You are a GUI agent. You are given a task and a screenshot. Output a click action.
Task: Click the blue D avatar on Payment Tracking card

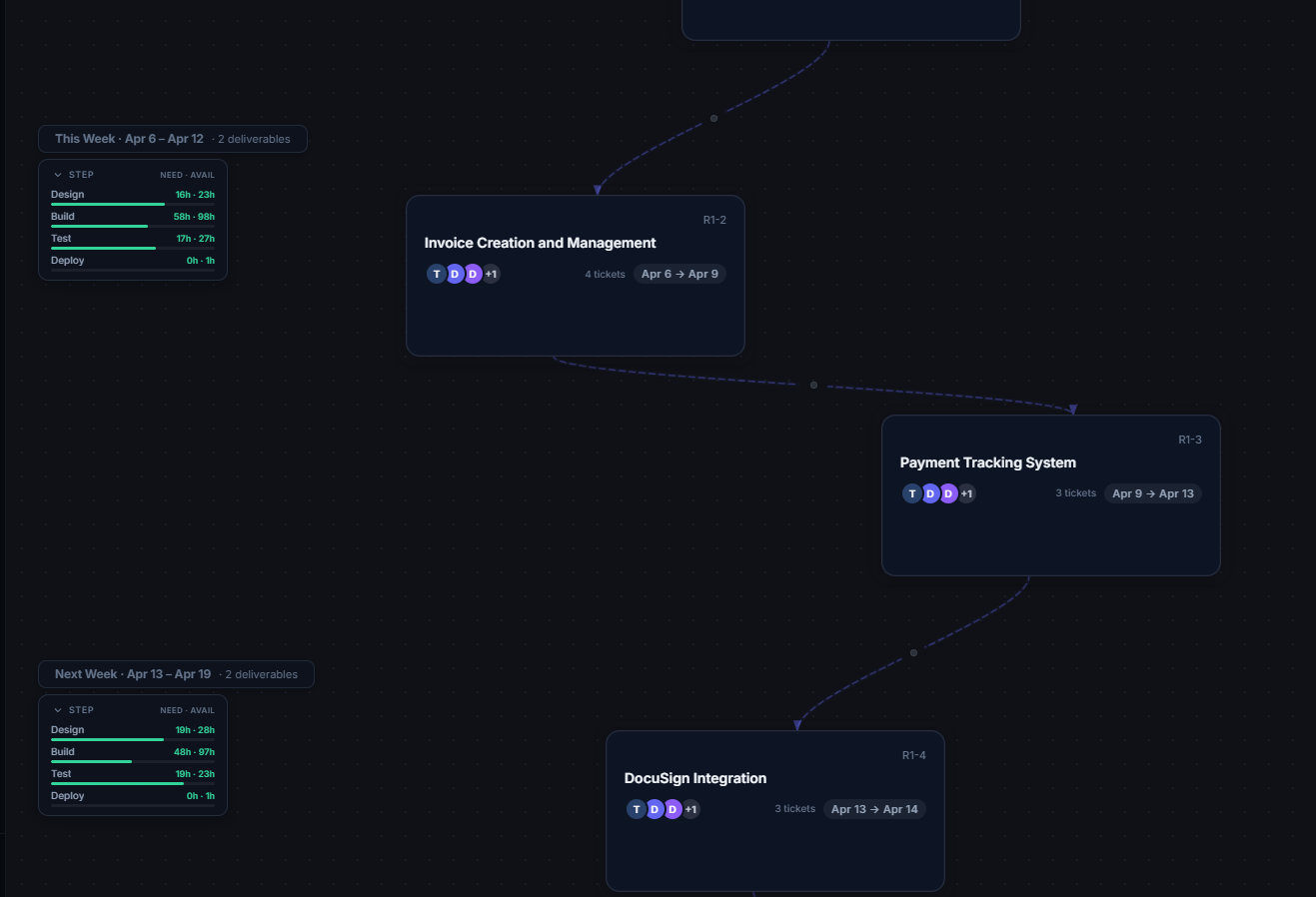pyautogui.click(x=929, y=492)
